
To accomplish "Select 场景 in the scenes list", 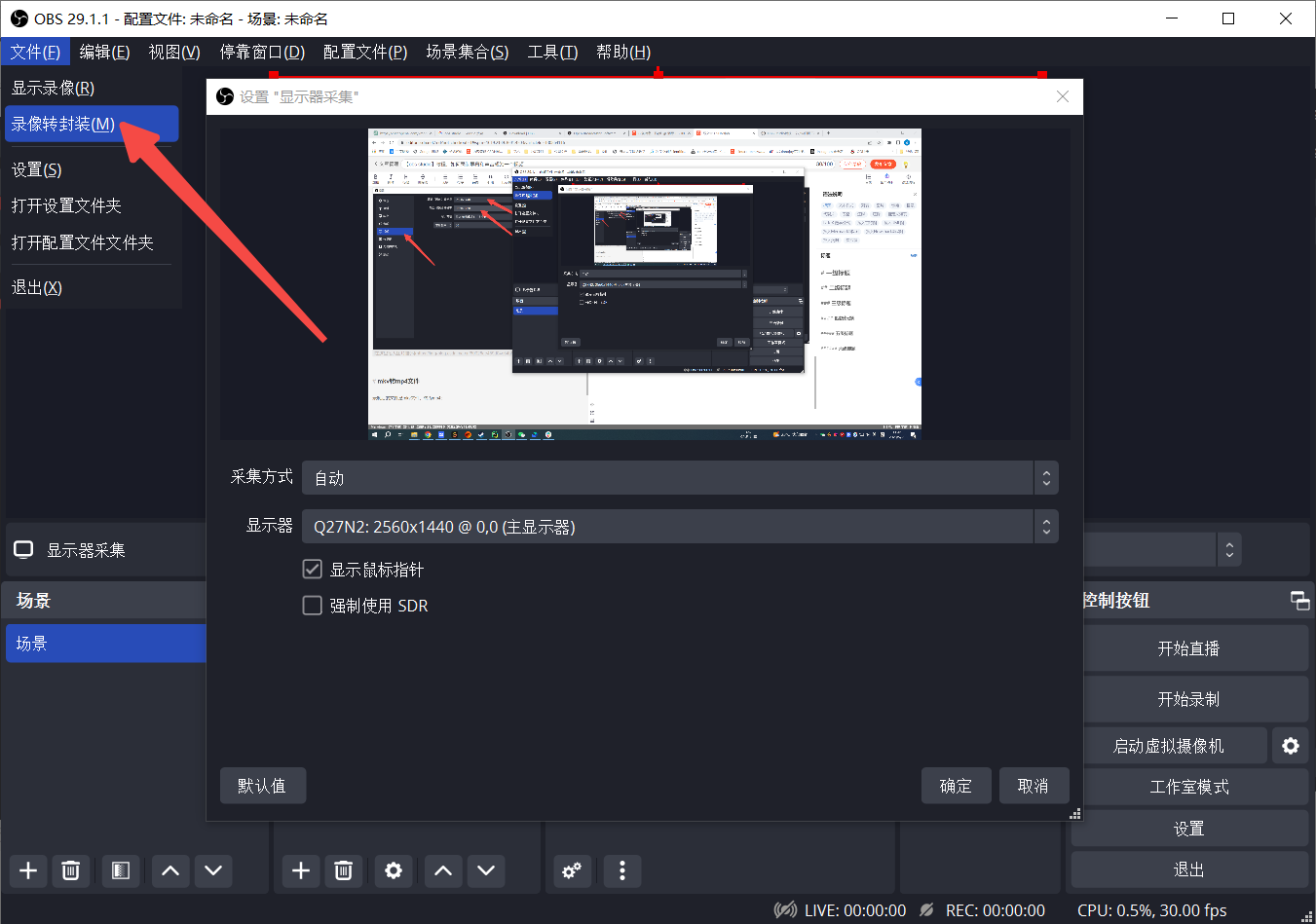I will (x=107, y=643).
